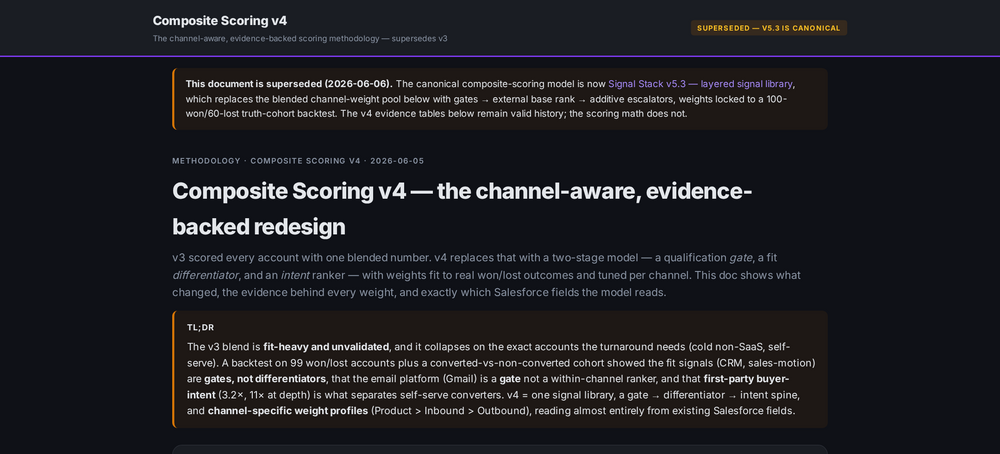Click the 'Composite Scoring v4' header title
The height and width of the screenshot is (454, 1000).
(220, 20)
